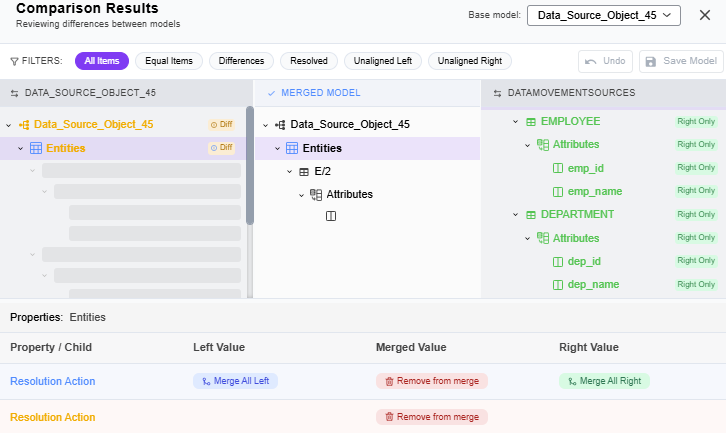Viewport: 726px width, 433px height.
Task: Click the orange model icon of Data_Source_Object_45 in left pane
Action: point(24,125)
